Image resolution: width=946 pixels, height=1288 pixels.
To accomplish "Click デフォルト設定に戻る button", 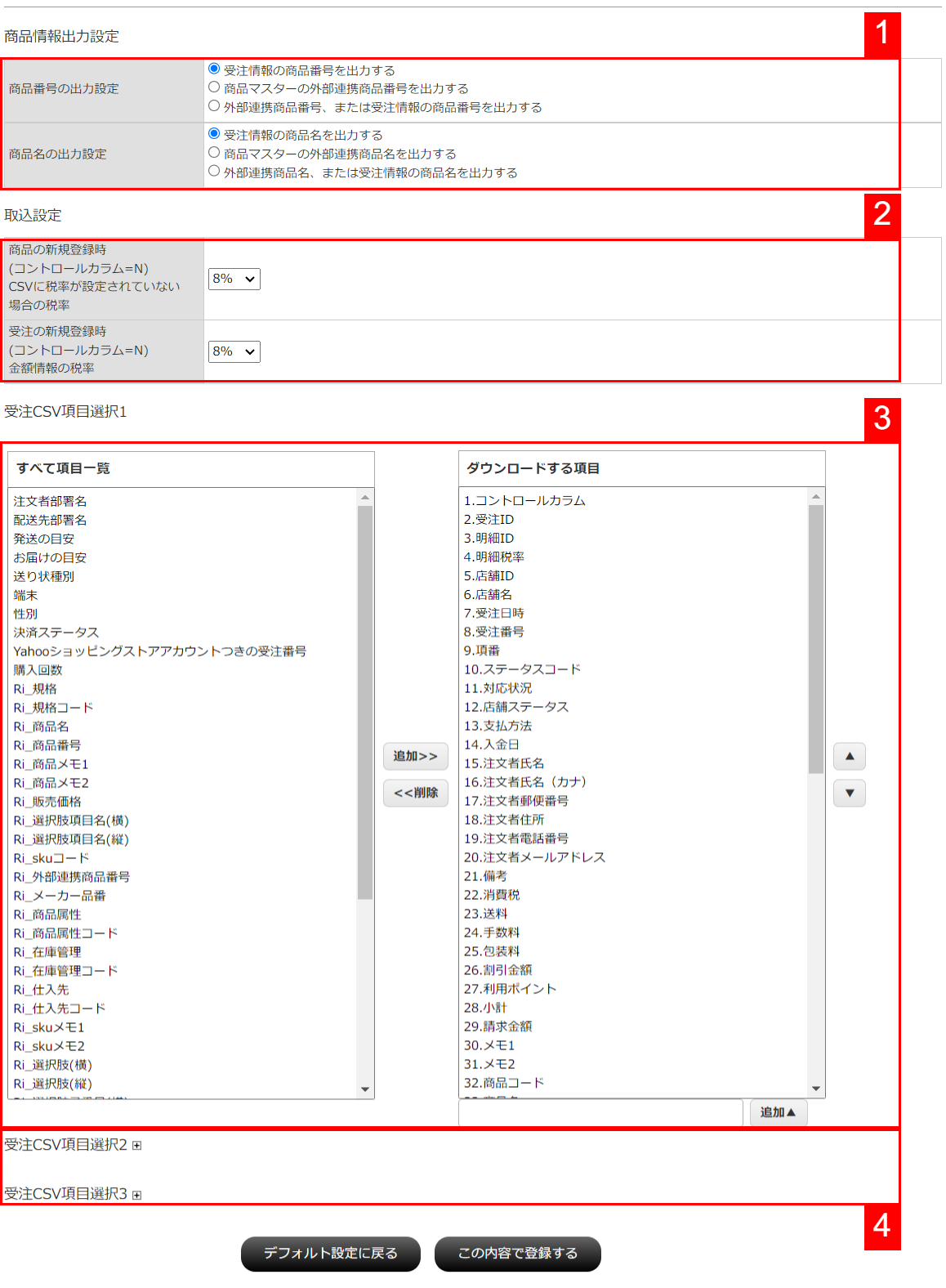I will (x=330, y=1254).
